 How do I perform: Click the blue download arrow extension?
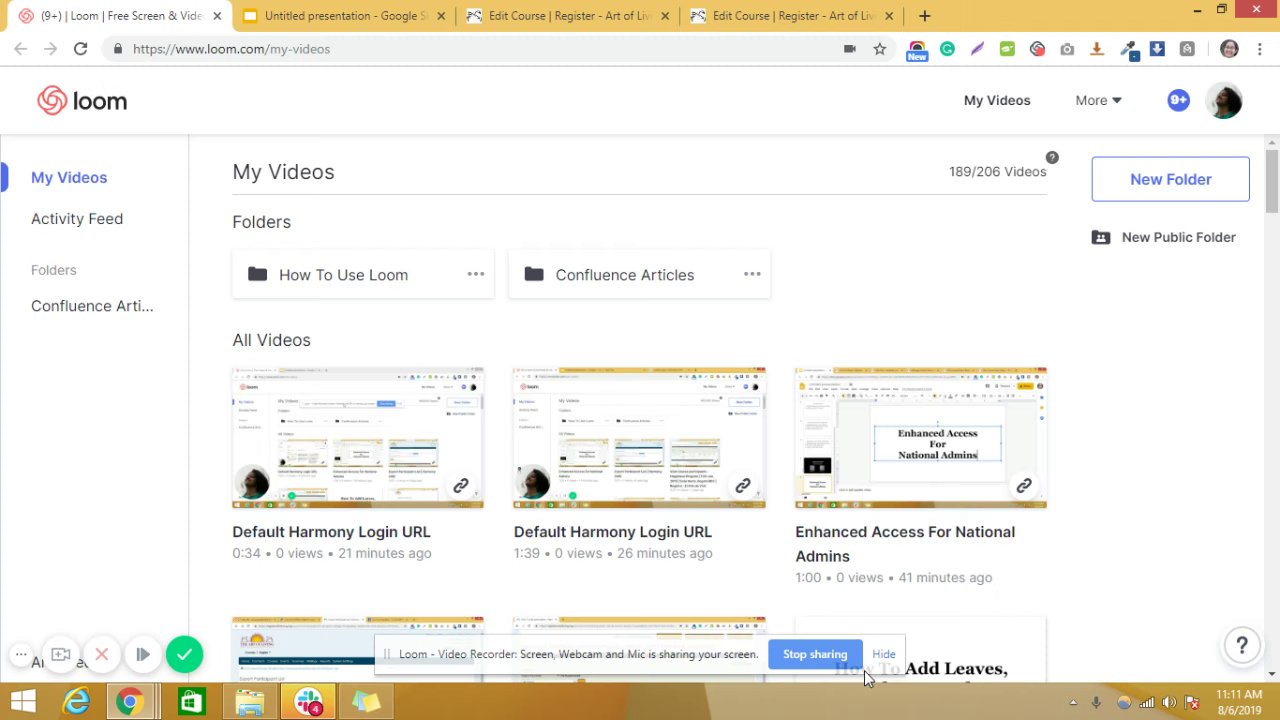click(x=1157, y=48)
